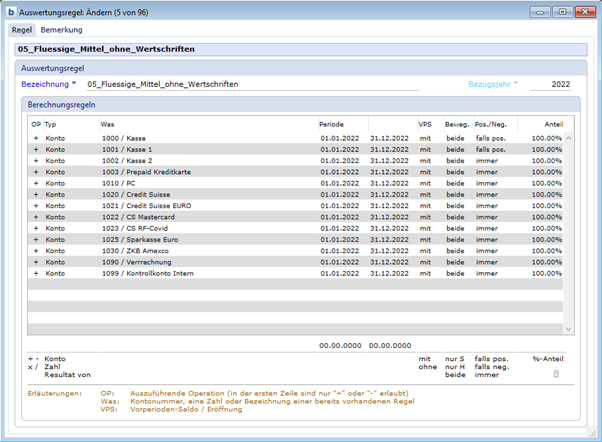Click the Periode column header

click(332, 123)
